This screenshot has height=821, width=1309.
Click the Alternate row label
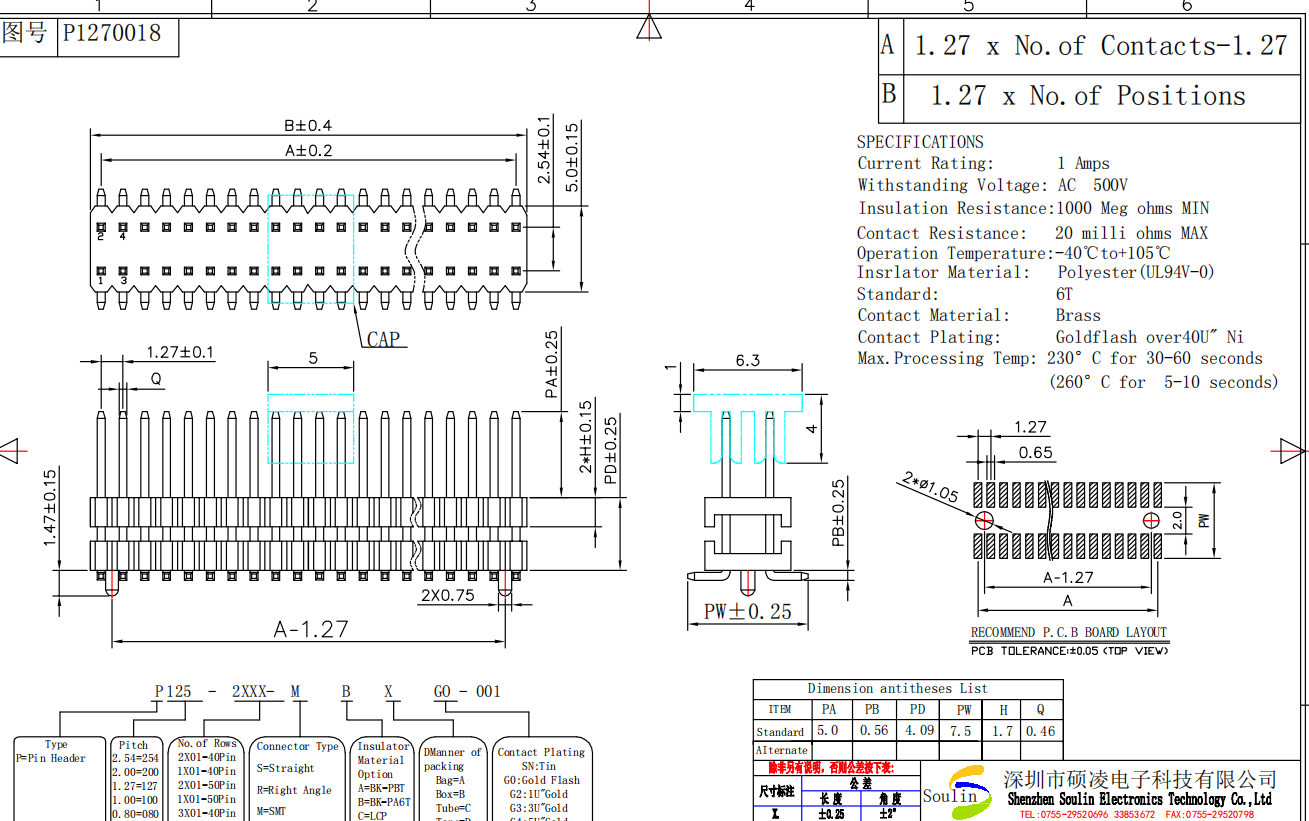click(781, 751)
